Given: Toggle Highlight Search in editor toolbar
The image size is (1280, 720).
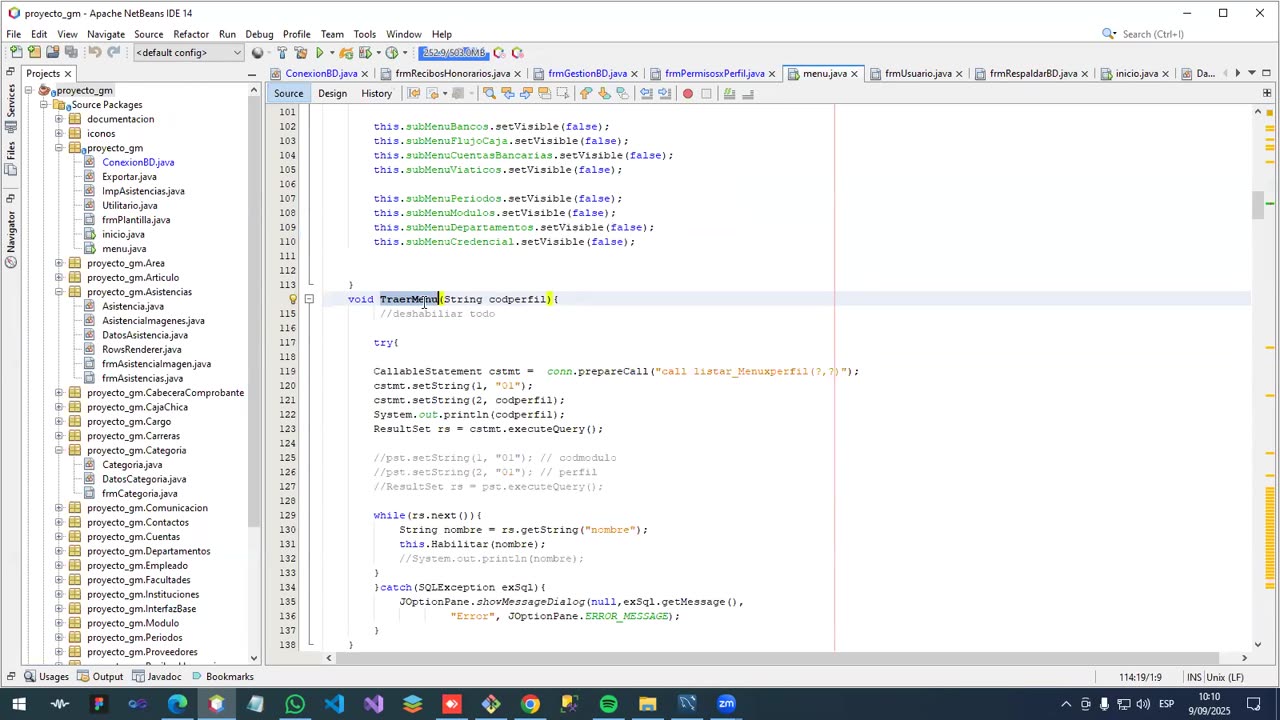Looking at the screenshot, I should click(545, 93).
